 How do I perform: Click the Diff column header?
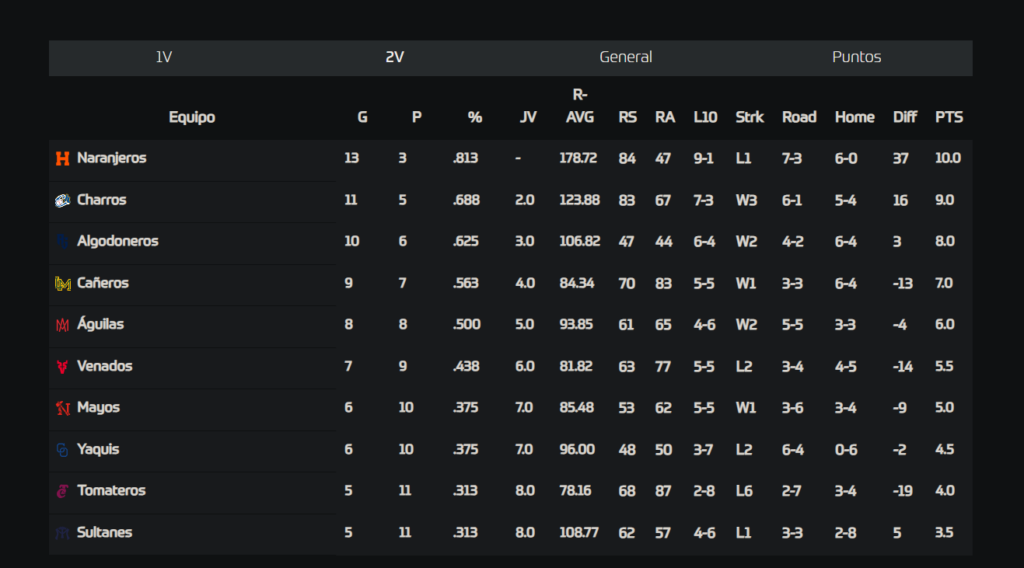[x=904, y=118]
